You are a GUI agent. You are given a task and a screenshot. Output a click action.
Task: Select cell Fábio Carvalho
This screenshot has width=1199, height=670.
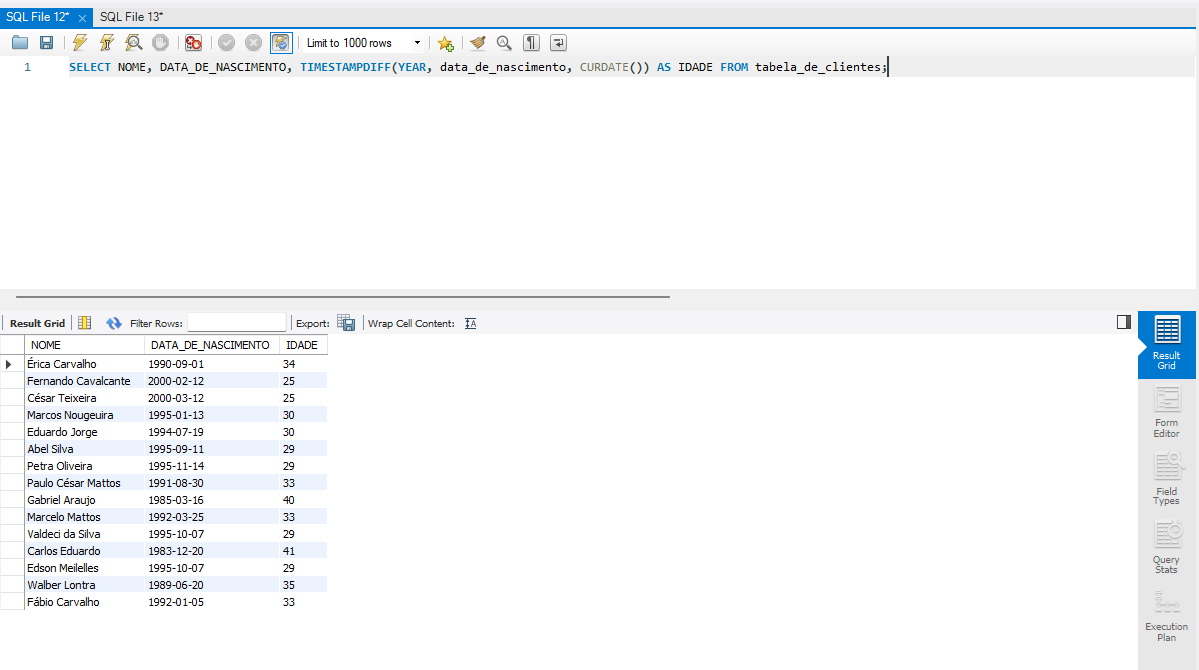point(84,602)
